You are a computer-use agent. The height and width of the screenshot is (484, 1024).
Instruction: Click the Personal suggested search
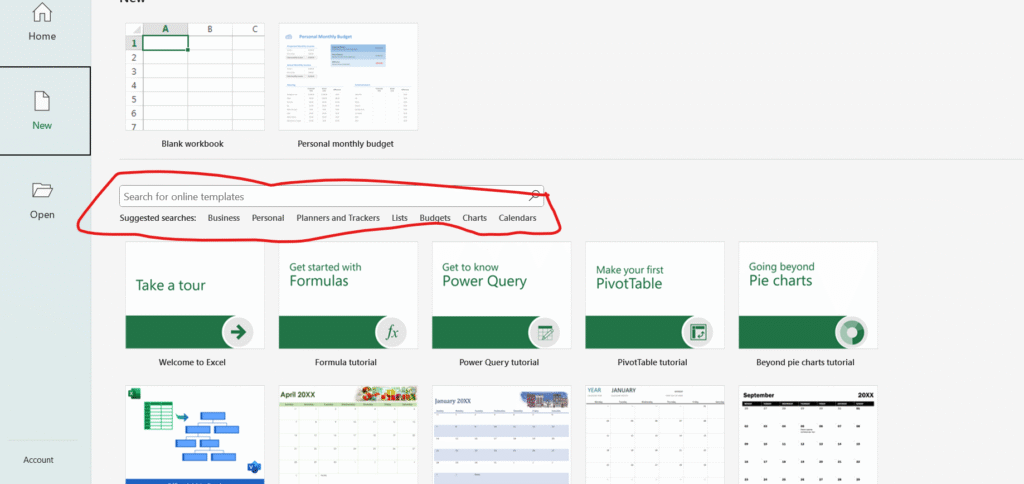268,218
